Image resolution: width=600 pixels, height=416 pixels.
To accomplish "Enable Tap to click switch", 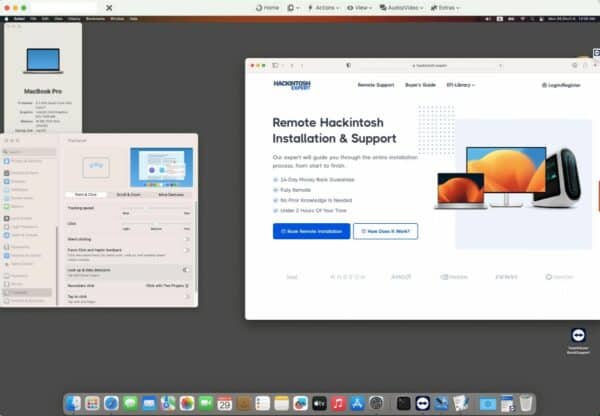I will (186, 297).
